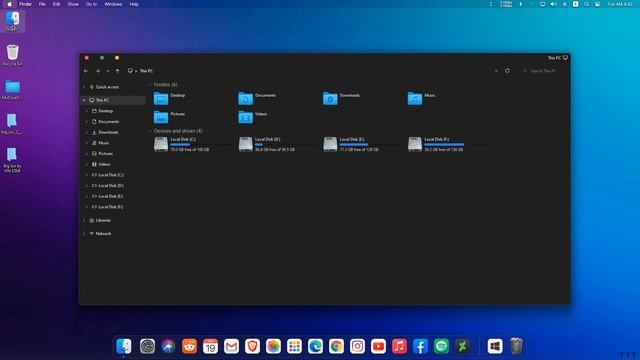The width and height of the screenshot is (640, 360).
Task: Launch Siri from the dock
Action: point(168,346)
